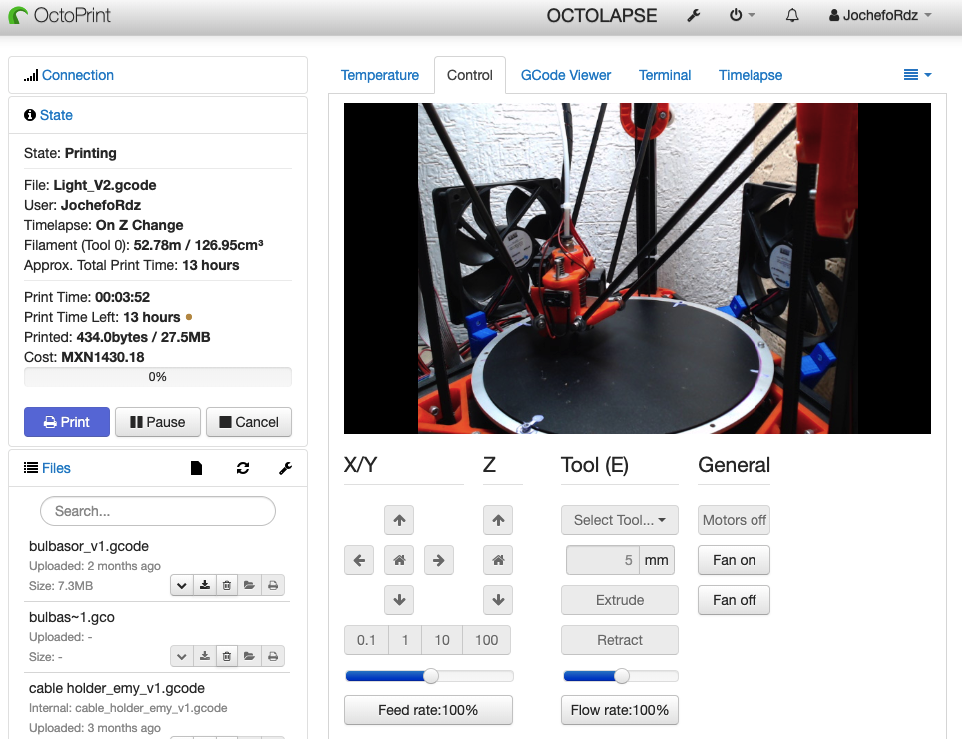Cancel the current print

pyautogui.click(x=248, y=422)
